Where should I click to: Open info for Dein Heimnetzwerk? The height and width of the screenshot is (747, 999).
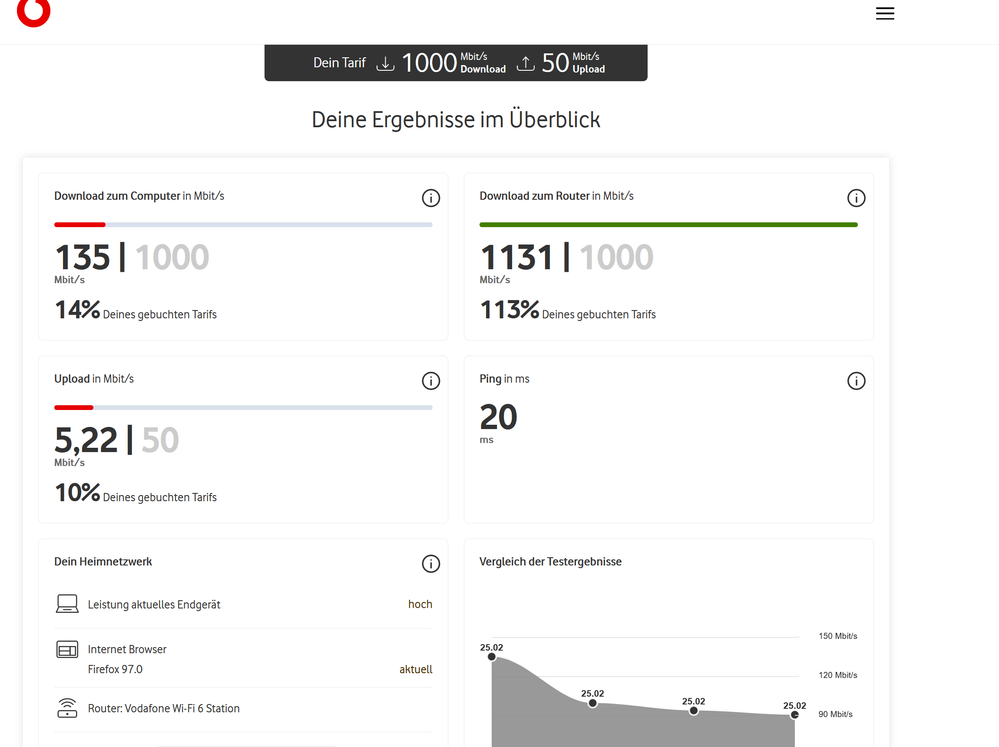[x=431, y=563]
